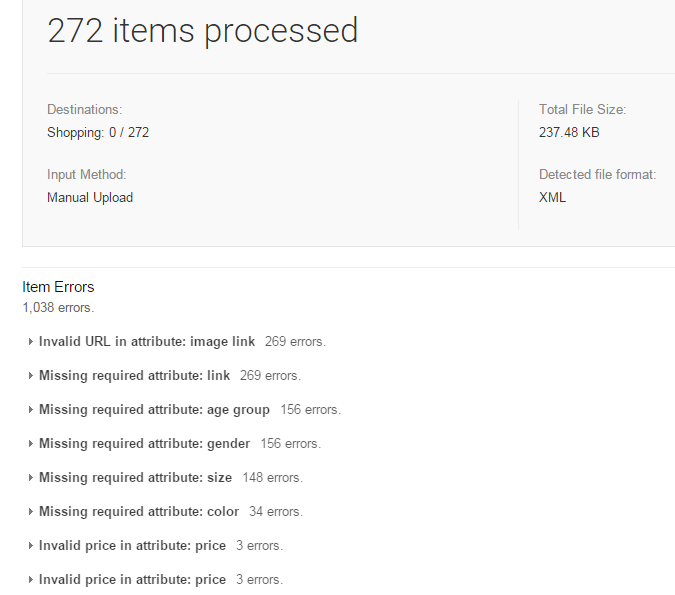Click the 'Manual Upload' input method value
The height and width of the screenshot is (595, 675).
[x=90, y=197]
